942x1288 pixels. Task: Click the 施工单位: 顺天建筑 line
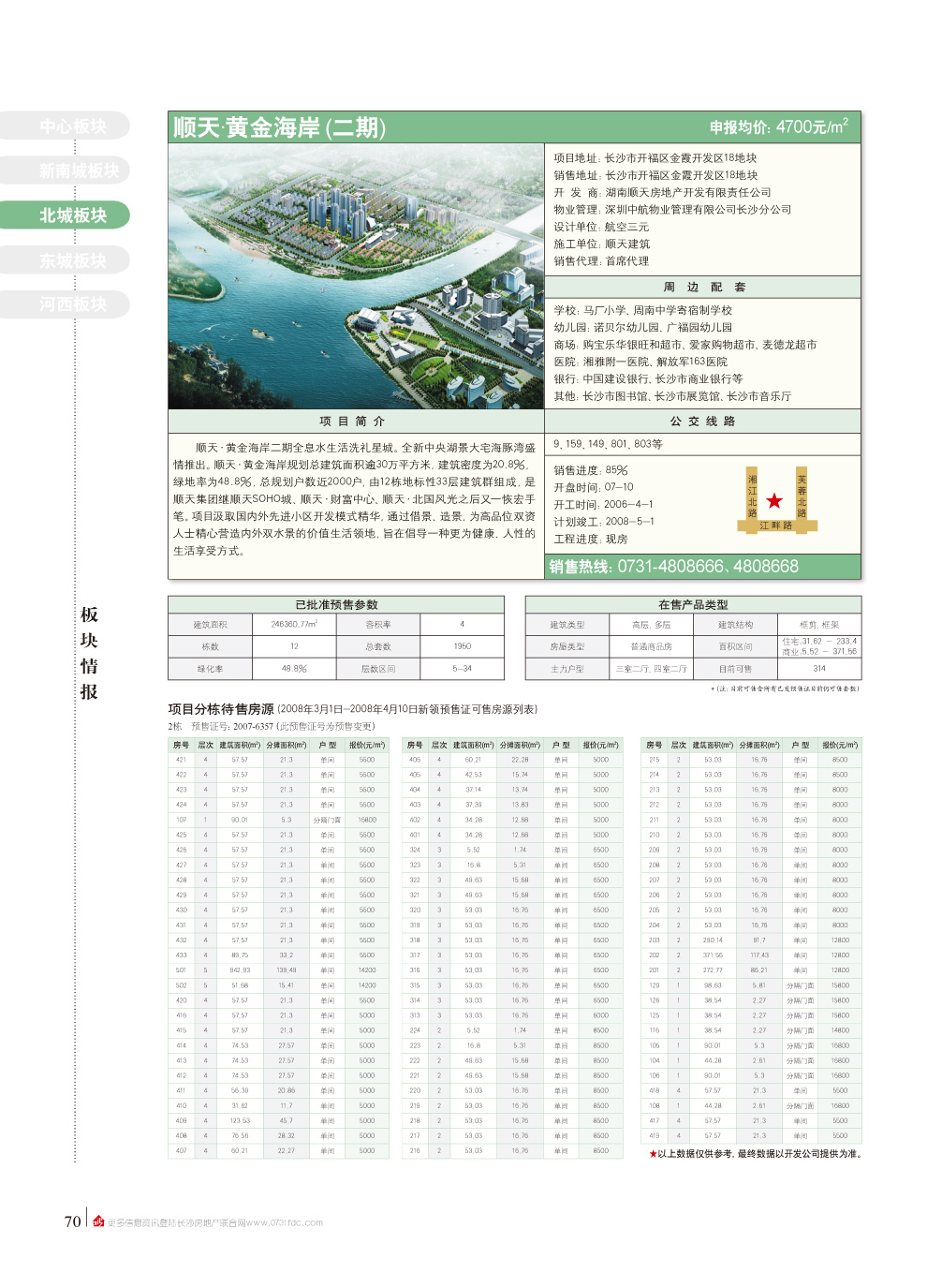601,244
